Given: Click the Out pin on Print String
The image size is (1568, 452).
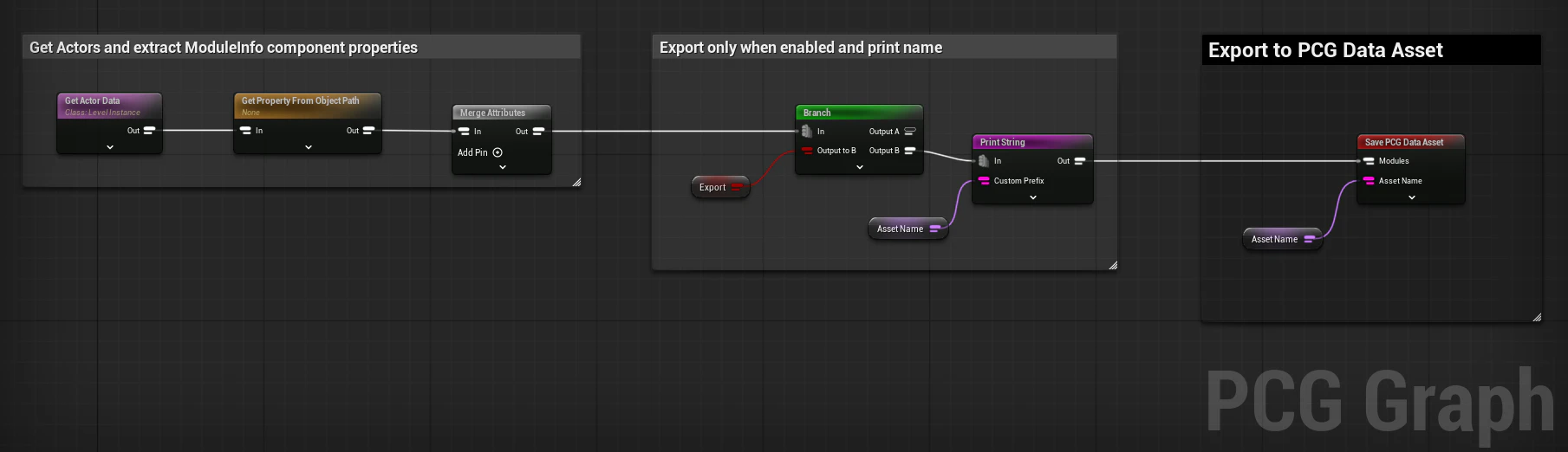Looking at the screenshot, I should (x=1080, y=161).
